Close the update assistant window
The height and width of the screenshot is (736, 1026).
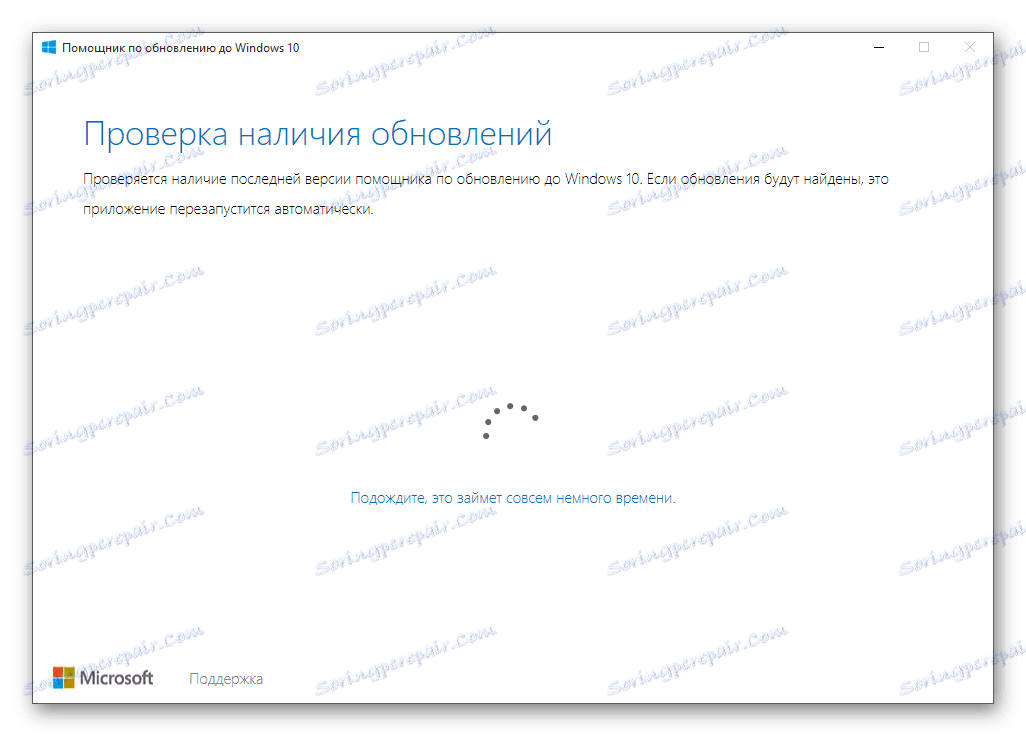coord(970,47)
